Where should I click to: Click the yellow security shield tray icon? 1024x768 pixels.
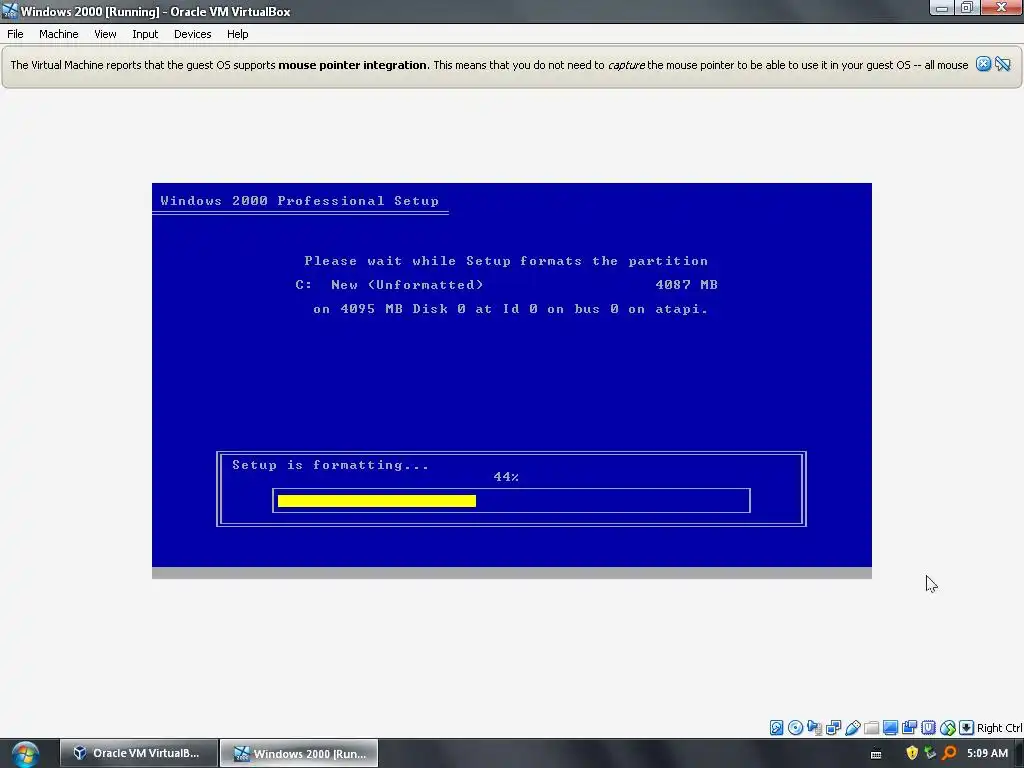(912, 753)
